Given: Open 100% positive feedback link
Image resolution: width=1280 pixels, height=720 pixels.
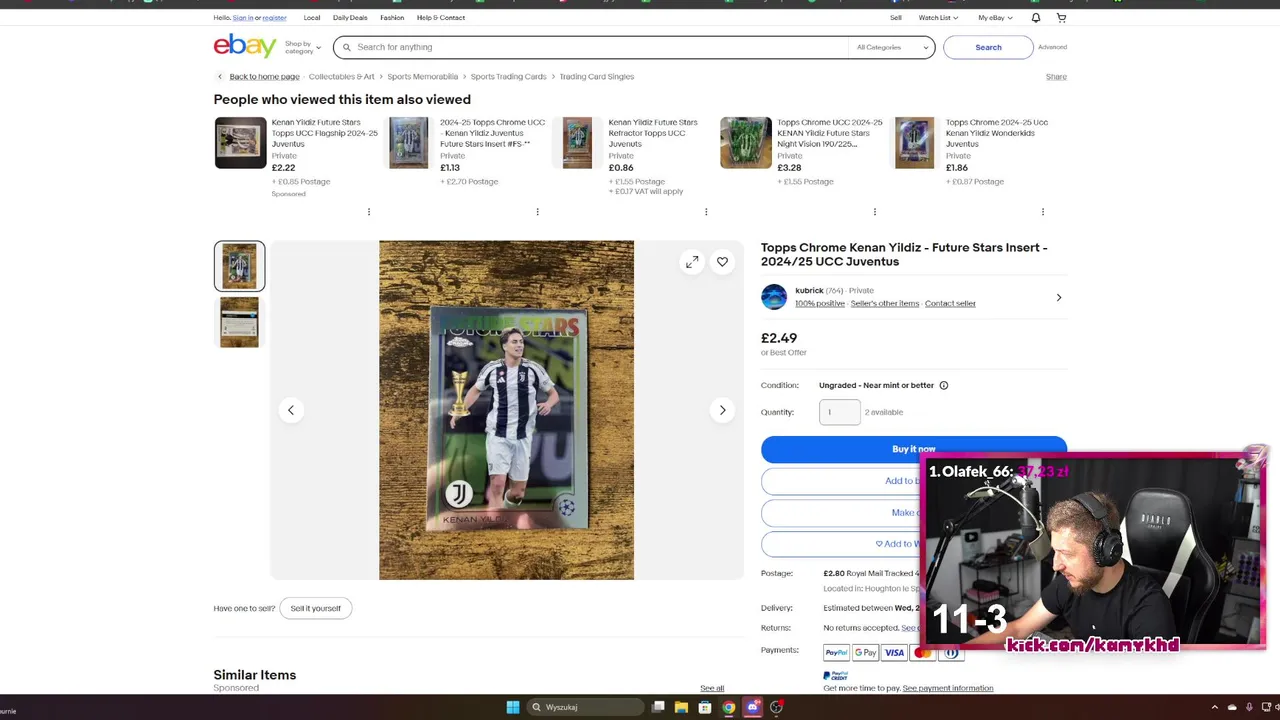Looking at the screenshot, I should (820, 303).
